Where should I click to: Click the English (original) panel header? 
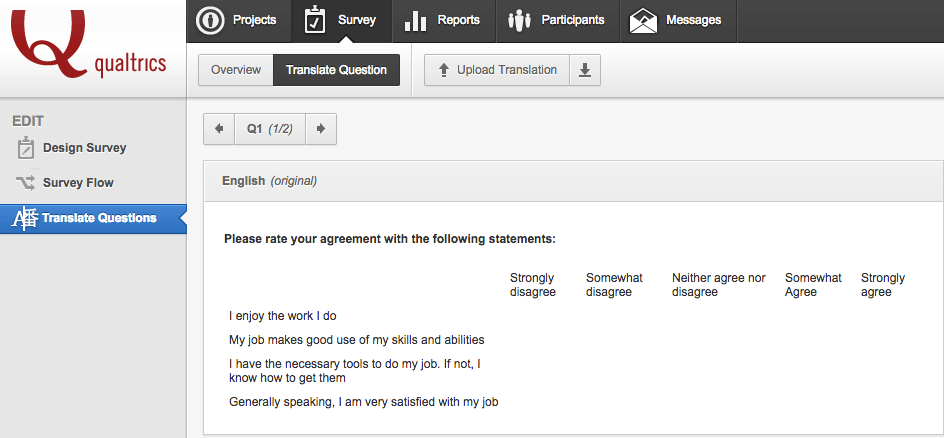(573, 180)
